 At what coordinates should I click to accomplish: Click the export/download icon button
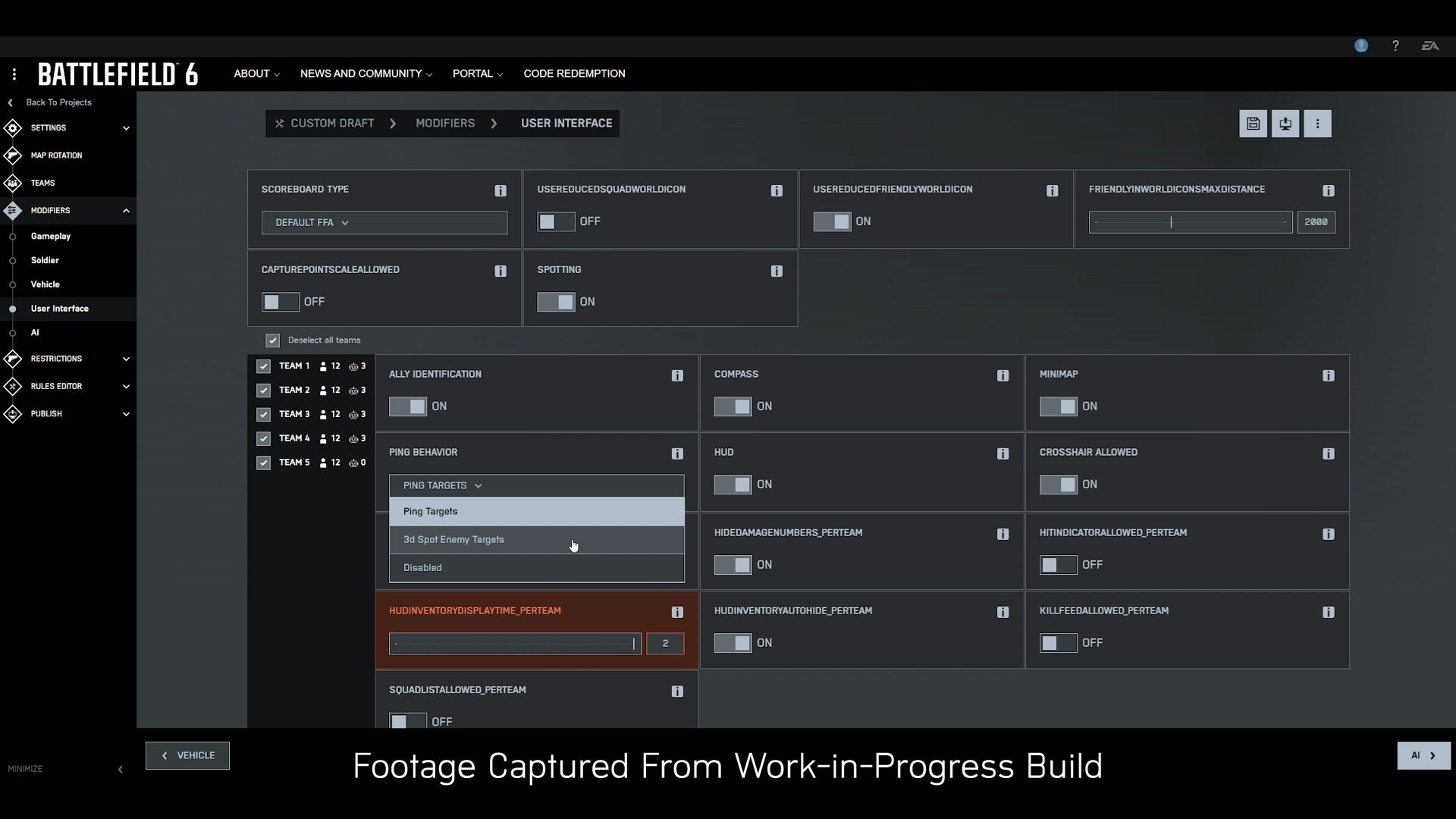click(1285, 124)
